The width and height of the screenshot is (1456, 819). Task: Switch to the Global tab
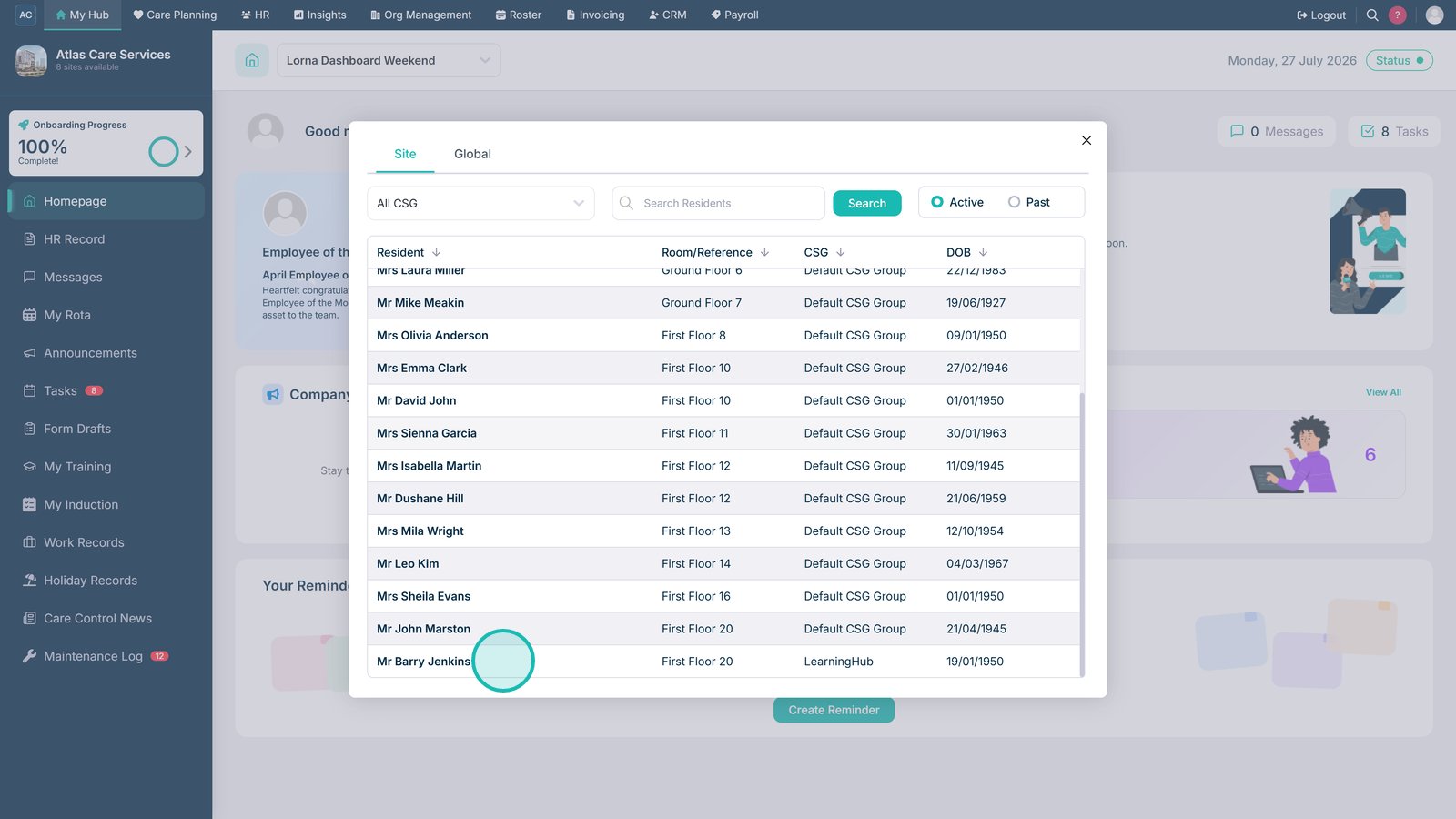tap(472, 154)
